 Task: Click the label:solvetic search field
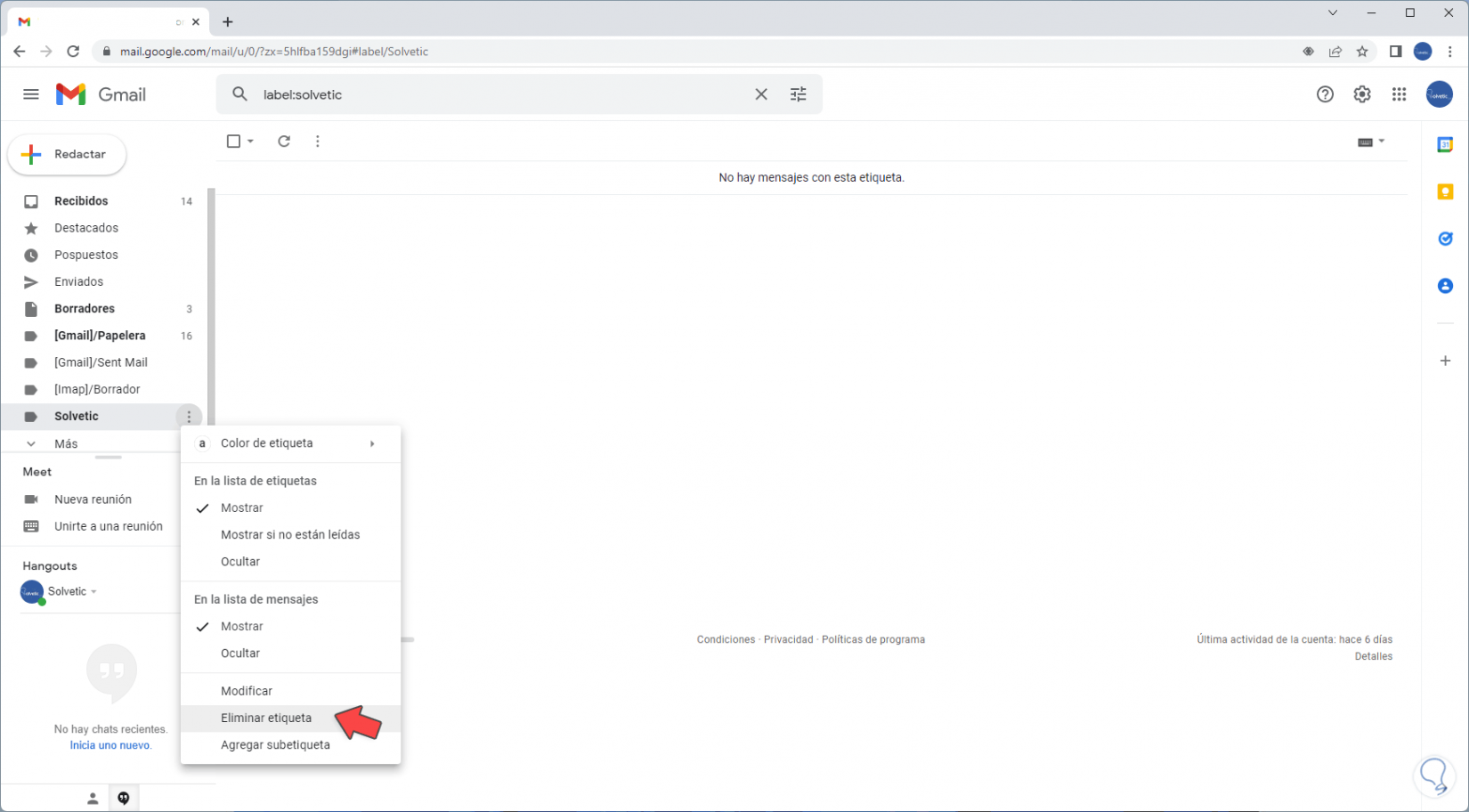(x=503, y=94)
